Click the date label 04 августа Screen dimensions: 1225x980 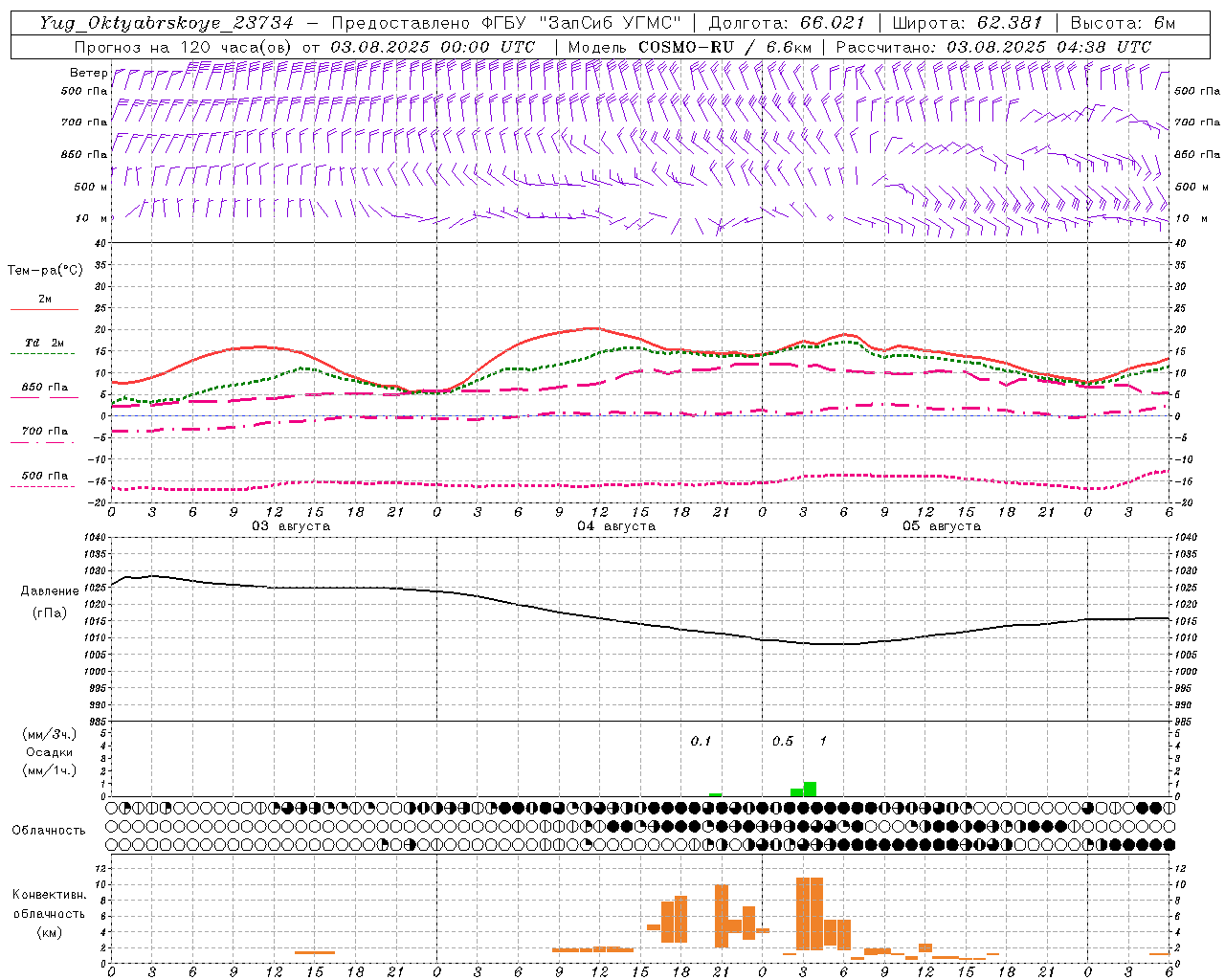[x=616, y=526]
